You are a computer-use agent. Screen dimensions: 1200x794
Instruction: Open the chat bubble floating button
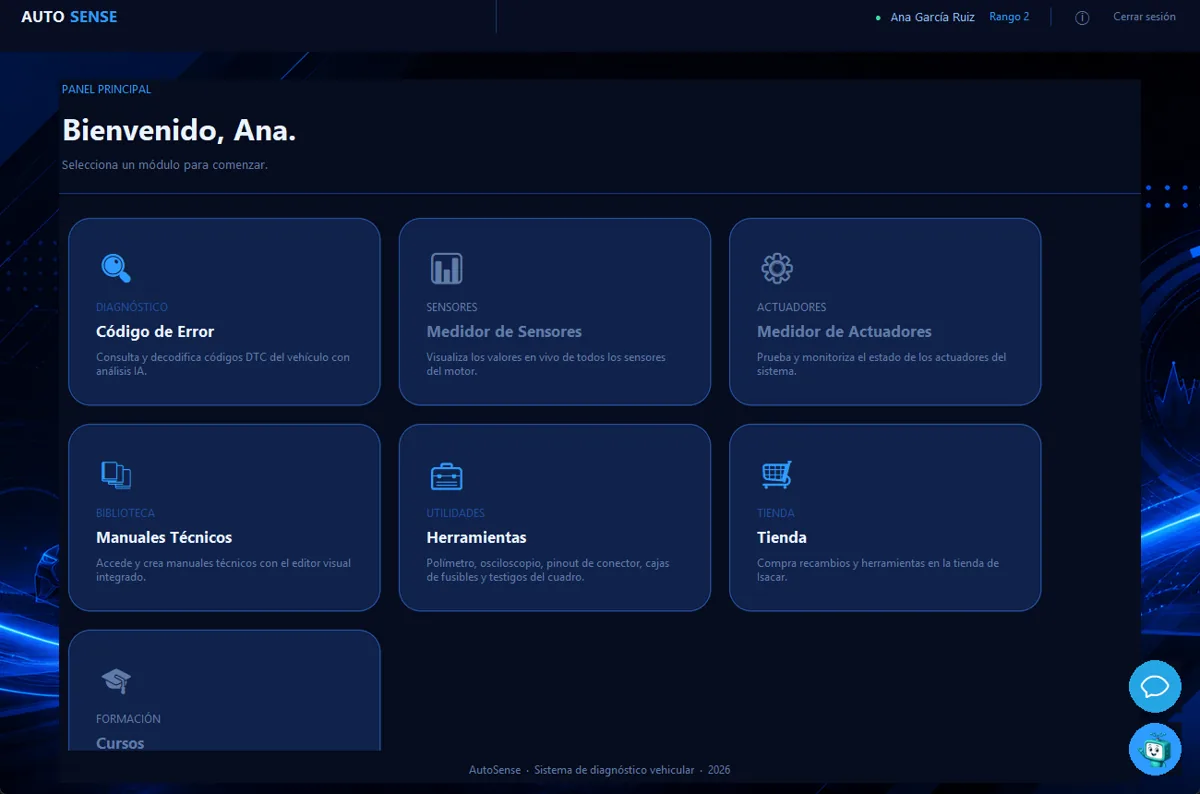(1155, 686)
